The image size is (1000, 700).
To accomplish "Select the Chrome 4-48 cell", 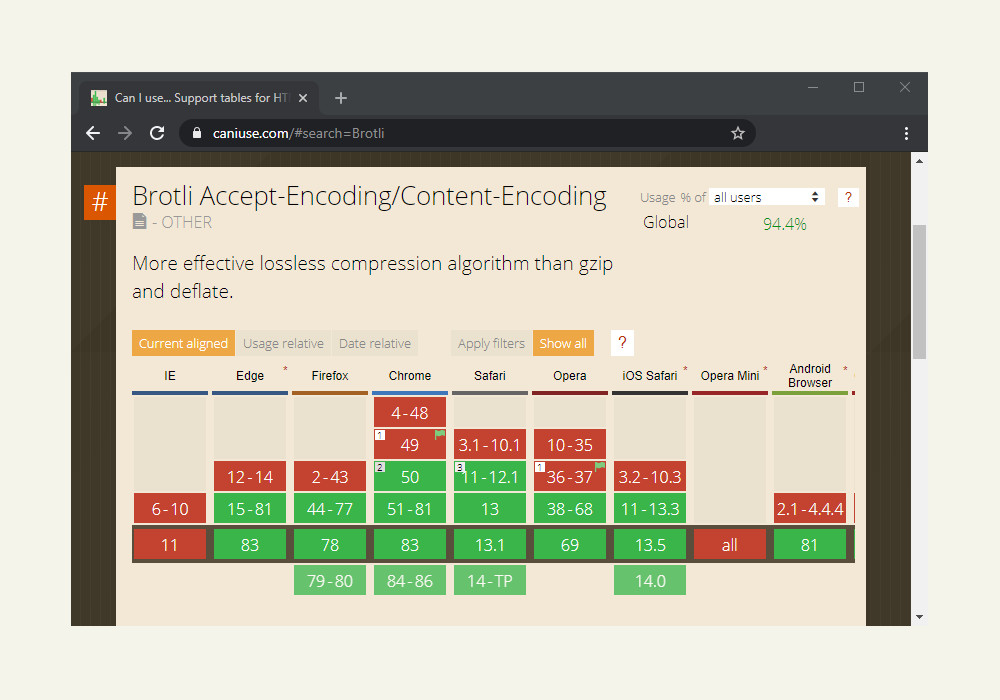I will (410, 412).
